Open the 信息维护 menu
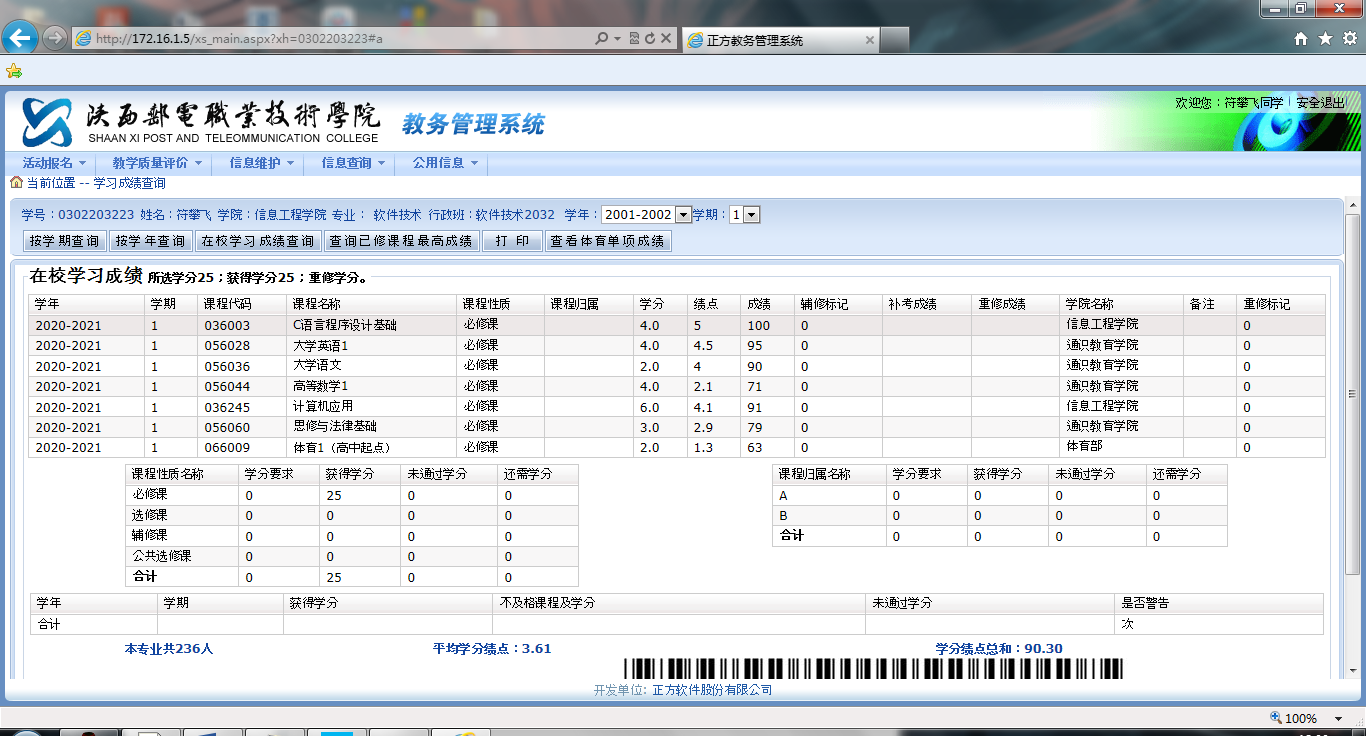This screenshot has width=1366, height=736. pos(261,163)
